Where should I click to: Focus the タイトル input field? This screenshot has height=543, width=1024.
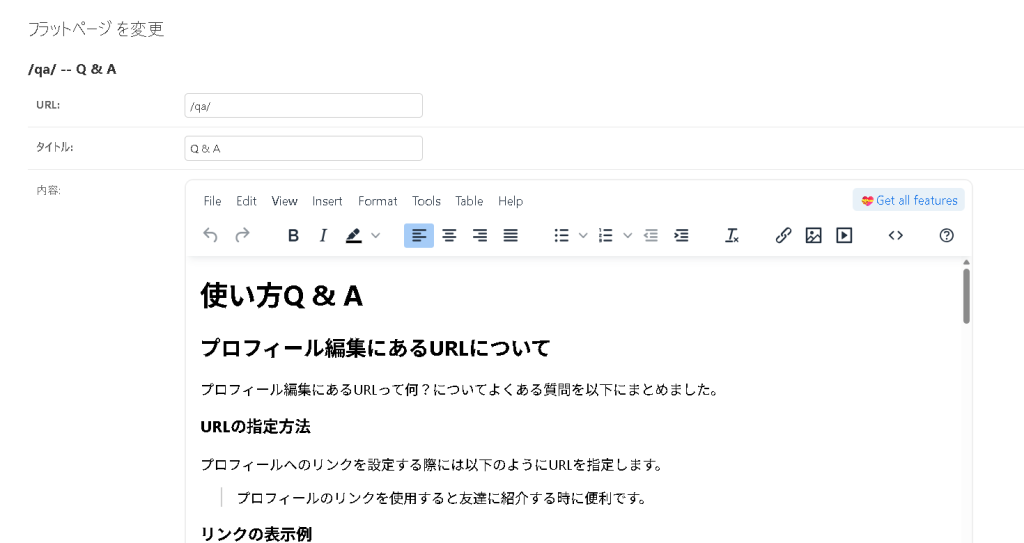(304, 148)
